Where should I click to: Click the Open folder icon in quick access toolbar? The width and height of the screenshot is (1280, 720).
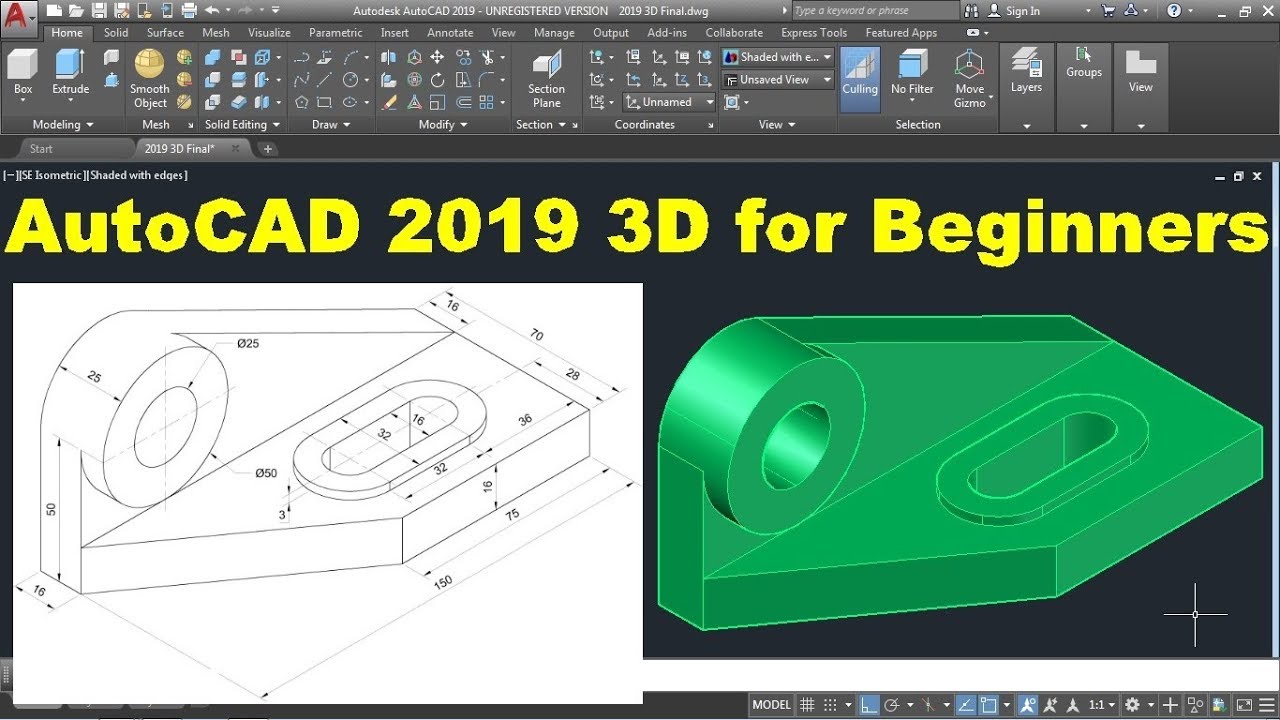click(x=77, y=10)
